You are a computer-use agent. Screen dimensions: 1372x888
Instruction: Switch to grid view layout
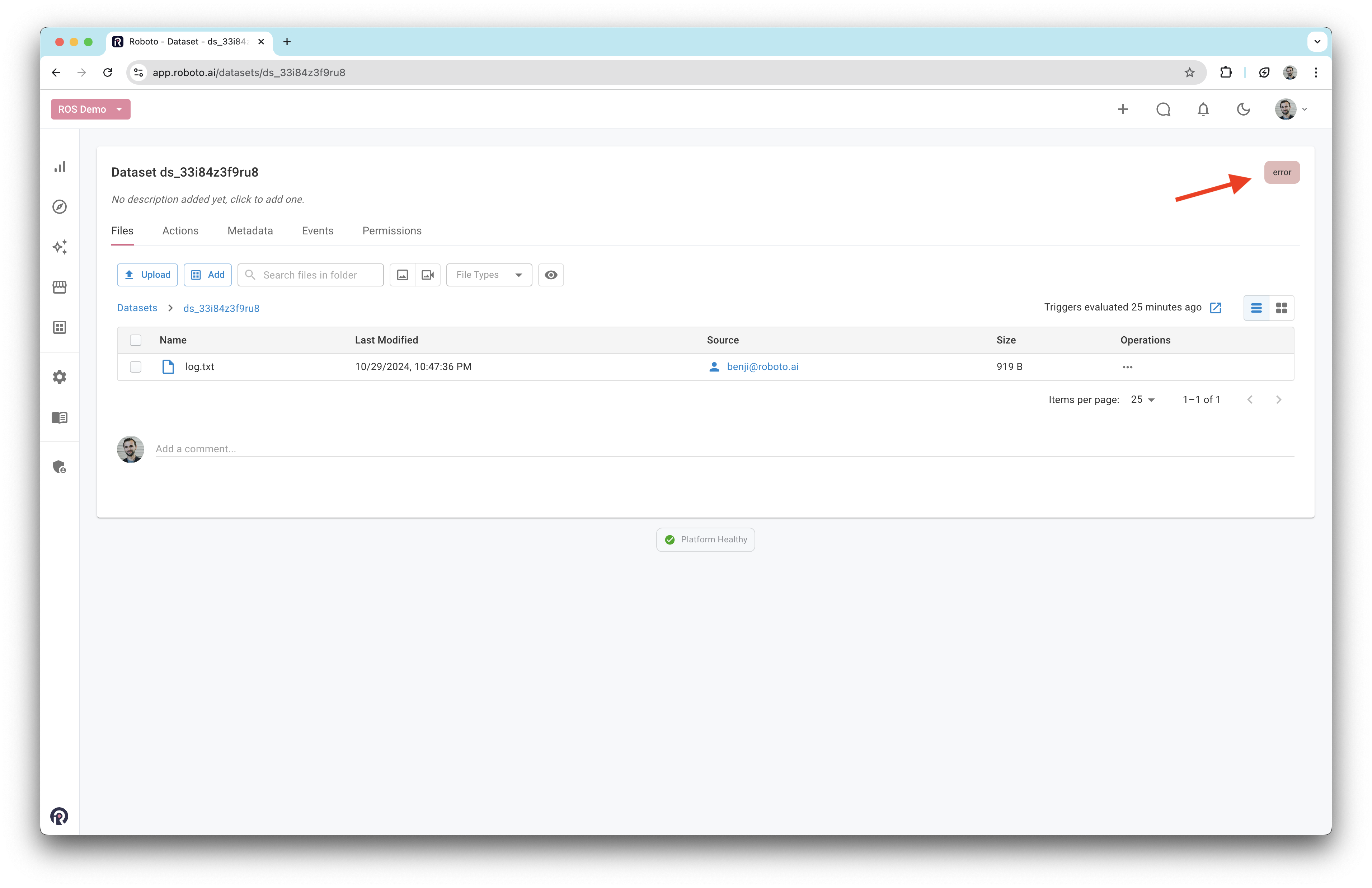[1282, 308]
